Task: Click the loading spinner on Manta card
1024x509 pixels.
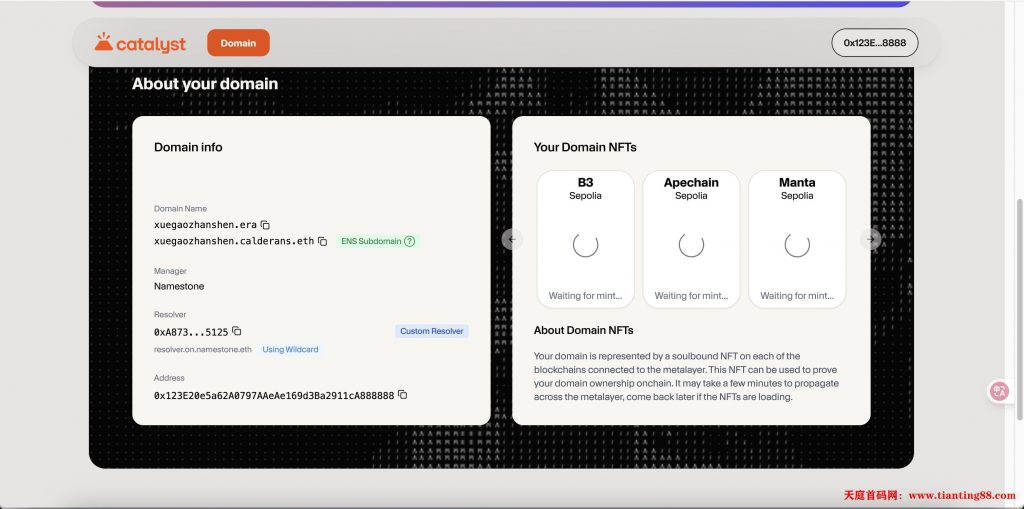Action: point(797,245)
